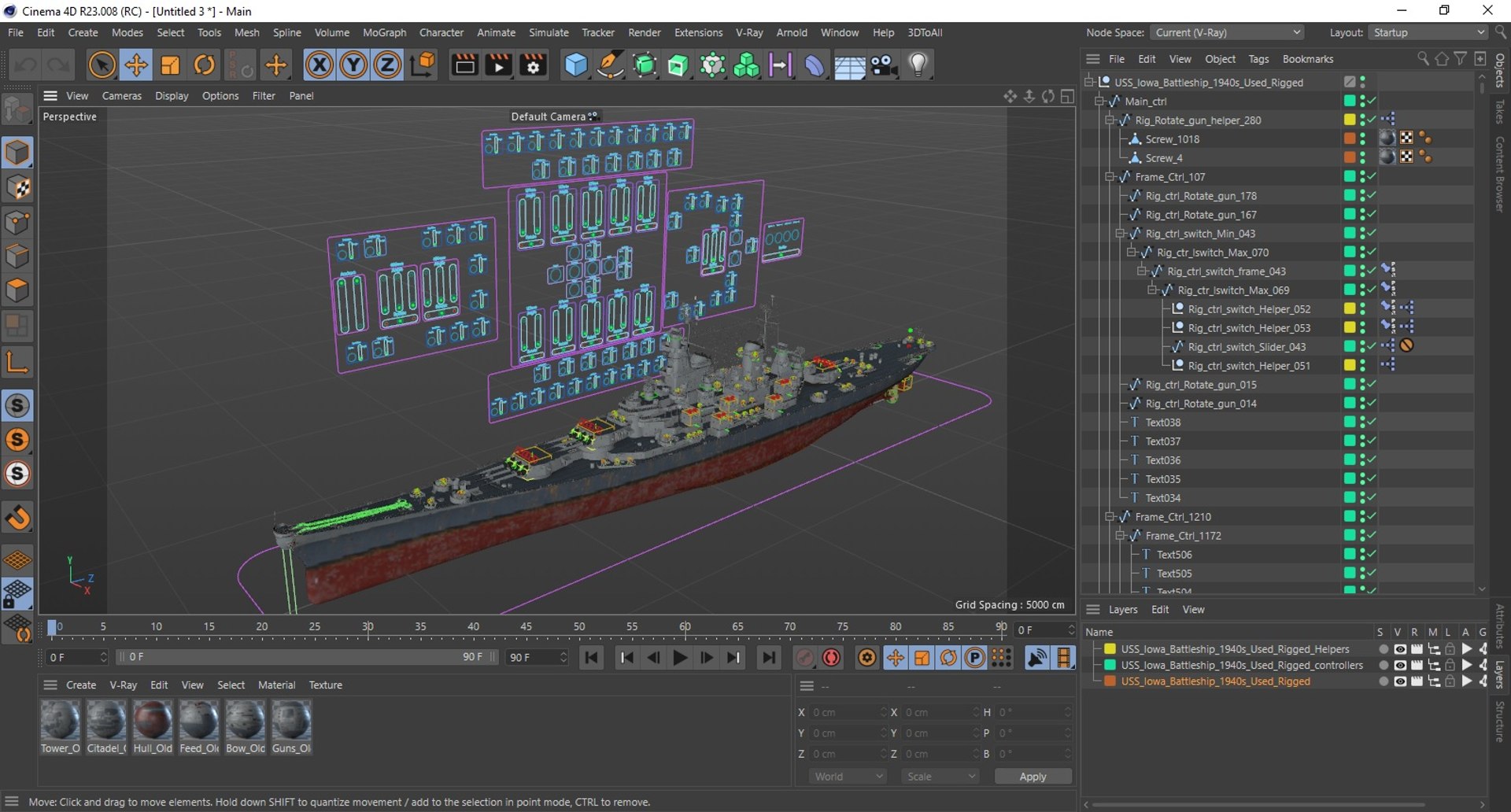Select the Live Selection tool
The height and width of the screenshot is (812, 1511).
[102, 65]
